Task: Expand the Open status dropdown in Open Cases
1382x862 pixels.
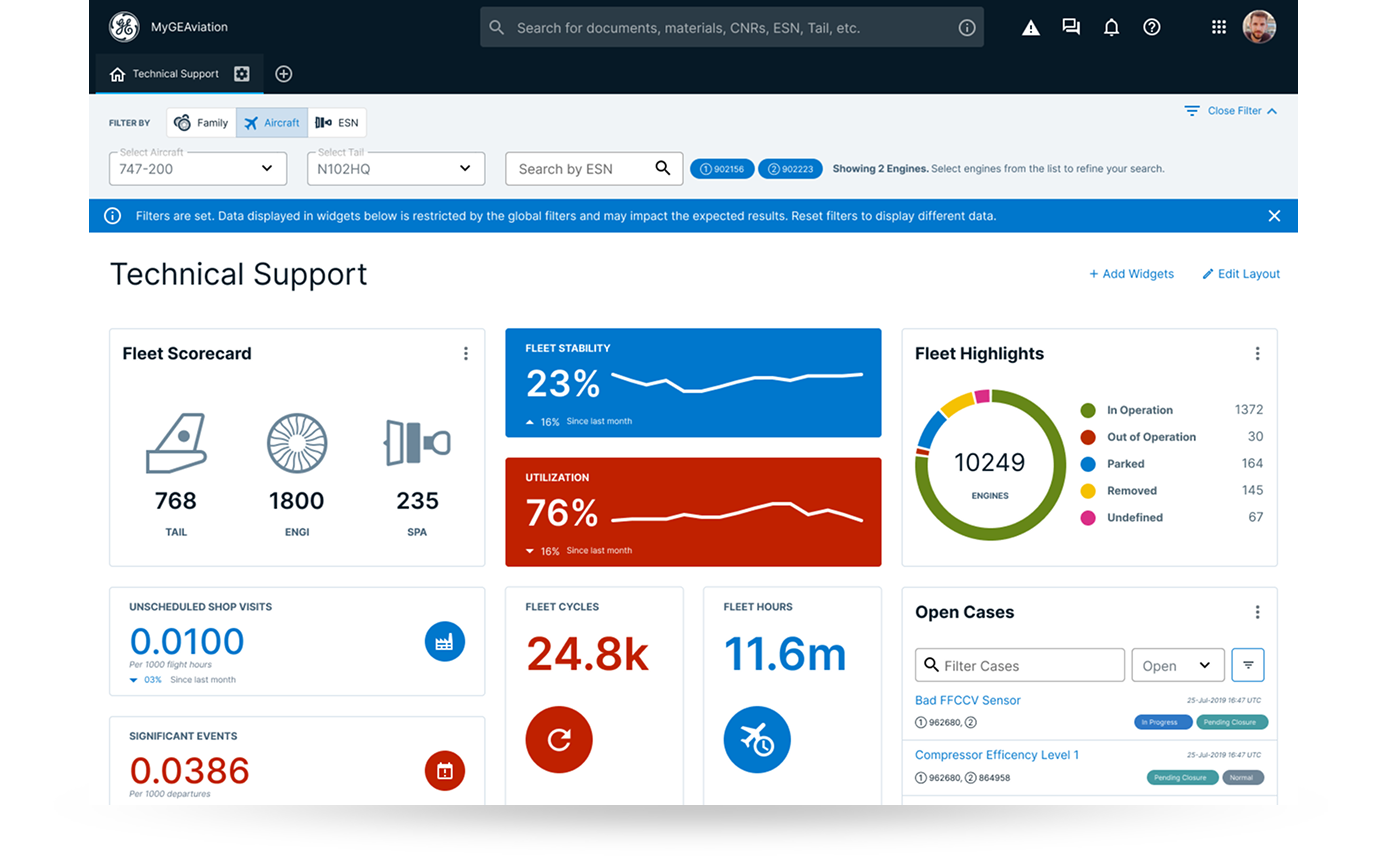Action: pos(1178,666)
